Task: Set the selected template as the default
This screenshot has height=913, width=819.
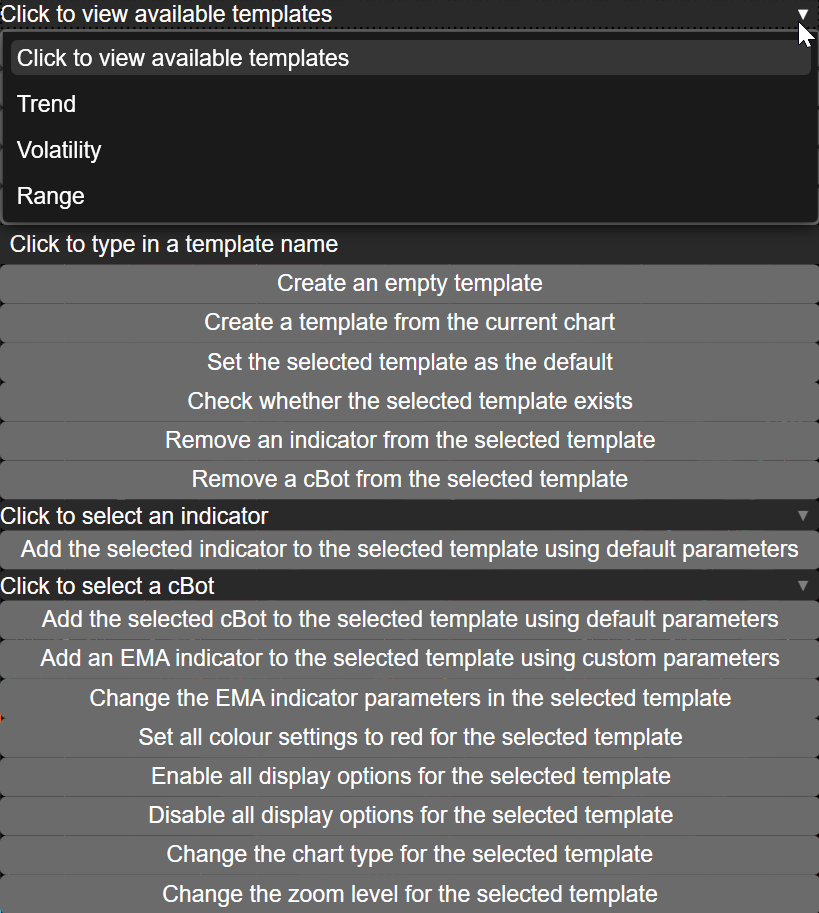Action: 409,361
